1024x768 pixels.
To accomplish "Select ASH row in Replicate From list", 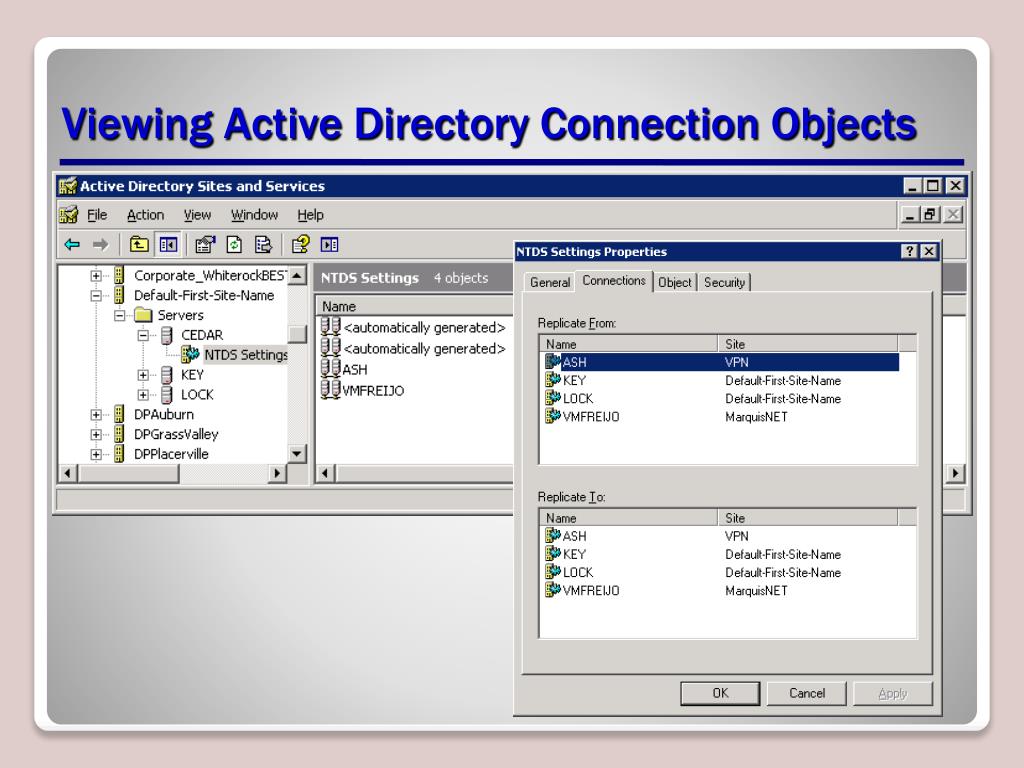I will (x=722, y=362).
